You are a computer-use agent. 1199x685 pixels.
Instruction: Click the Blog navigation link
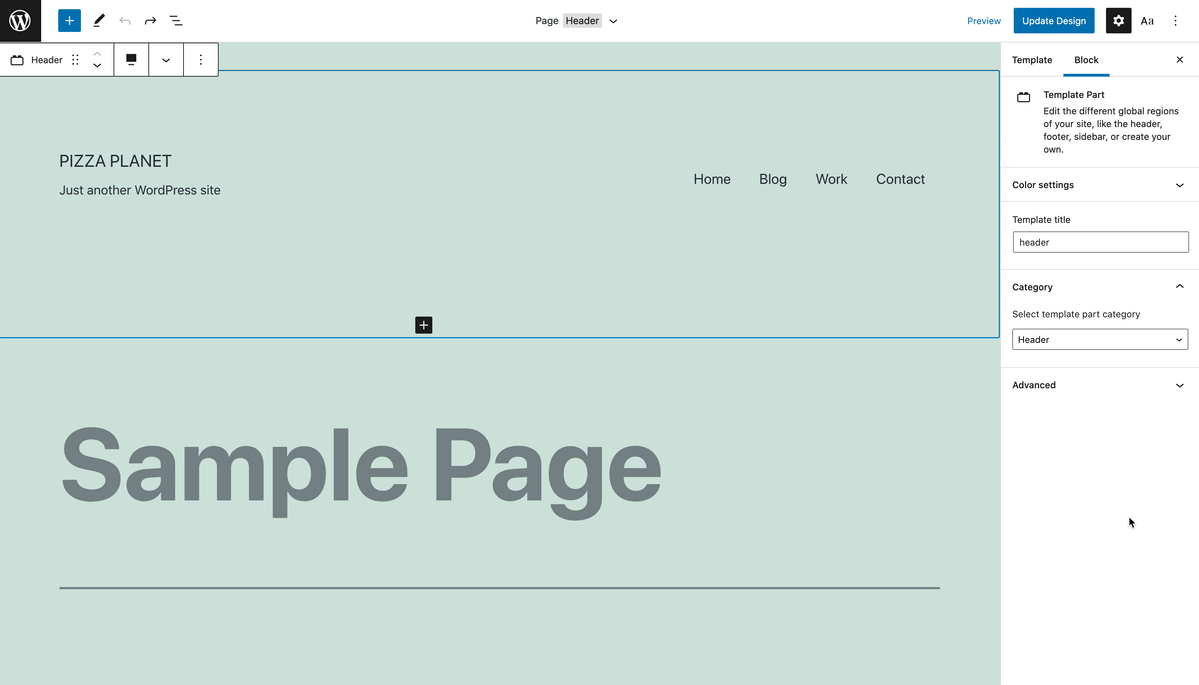coord(772,179)
